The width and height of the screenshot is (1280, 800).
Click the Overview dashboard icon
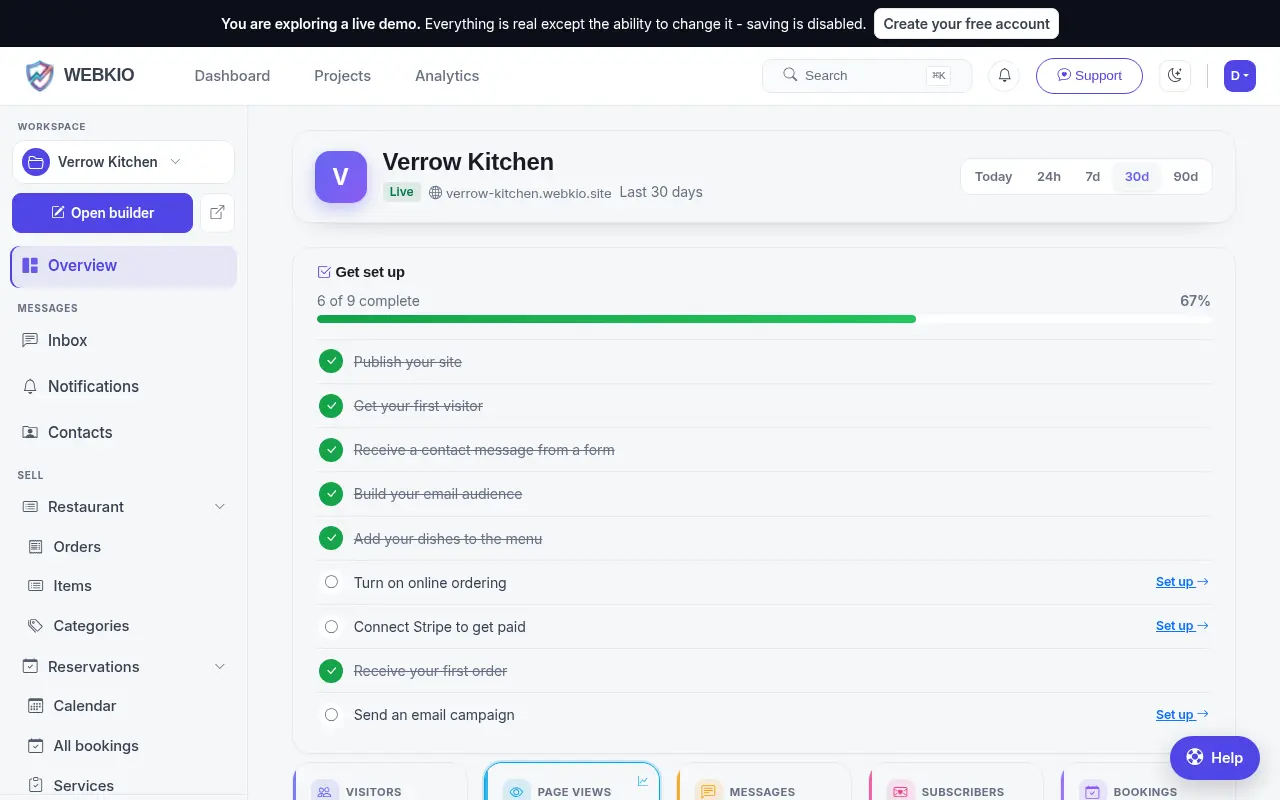pos(30,266)
